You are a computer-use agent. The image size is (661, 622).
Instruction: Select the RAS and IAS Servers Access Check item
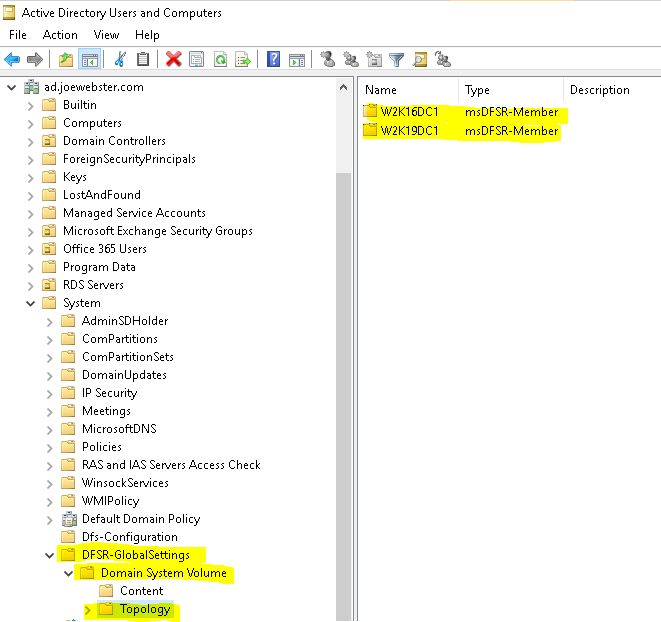[171, 465]
